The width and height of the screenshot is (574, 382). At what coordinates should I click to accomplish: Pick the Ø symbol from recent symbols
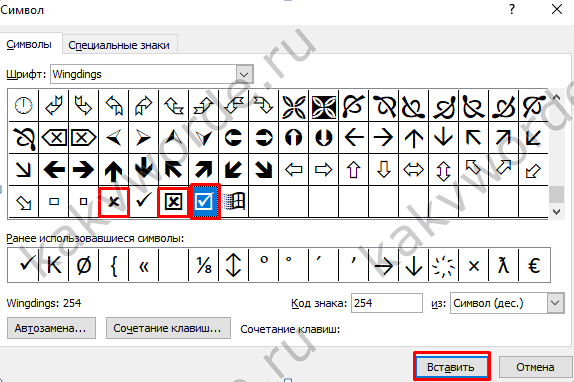pos(84,265)
